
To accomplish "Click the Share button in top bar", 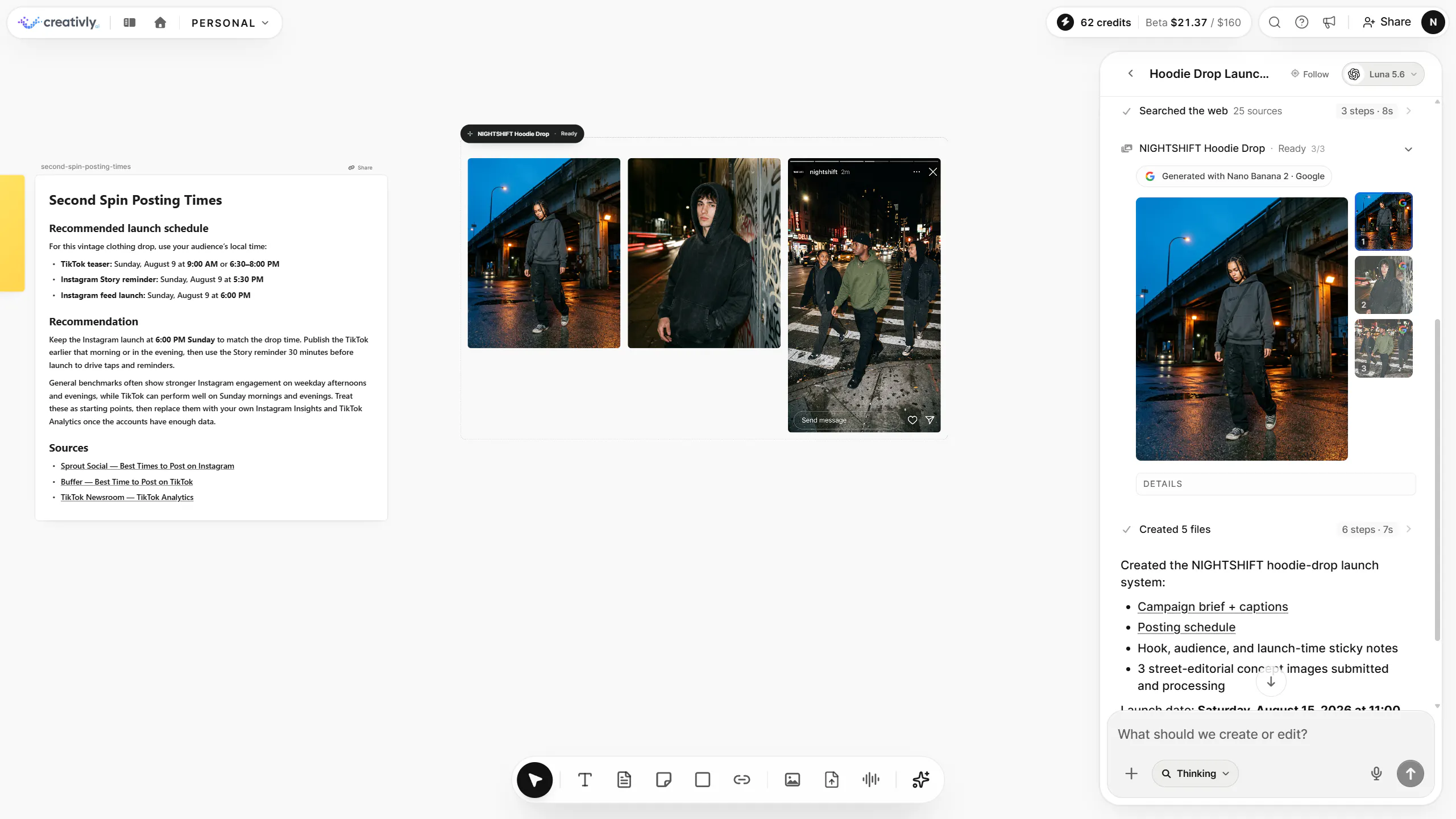I will pyautogui.click(x=1387, y=22).
